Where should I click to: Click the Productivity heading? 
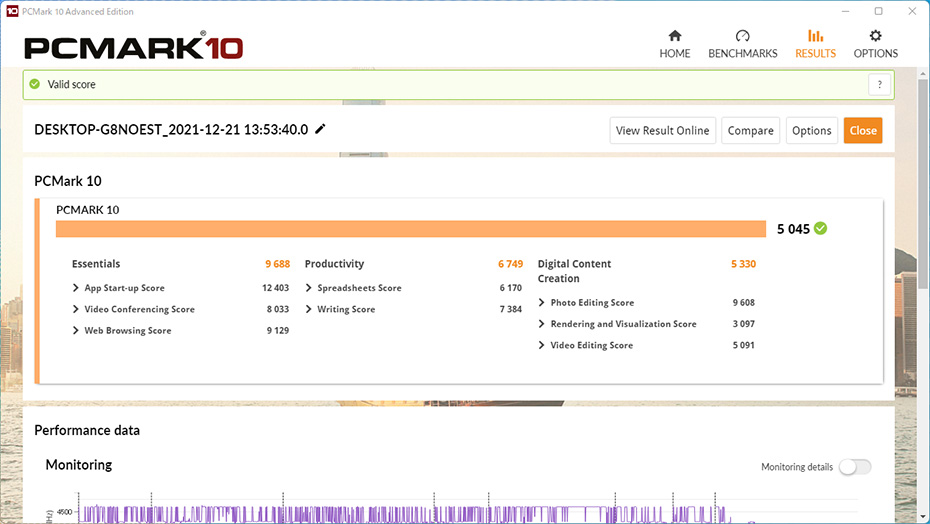335,264
